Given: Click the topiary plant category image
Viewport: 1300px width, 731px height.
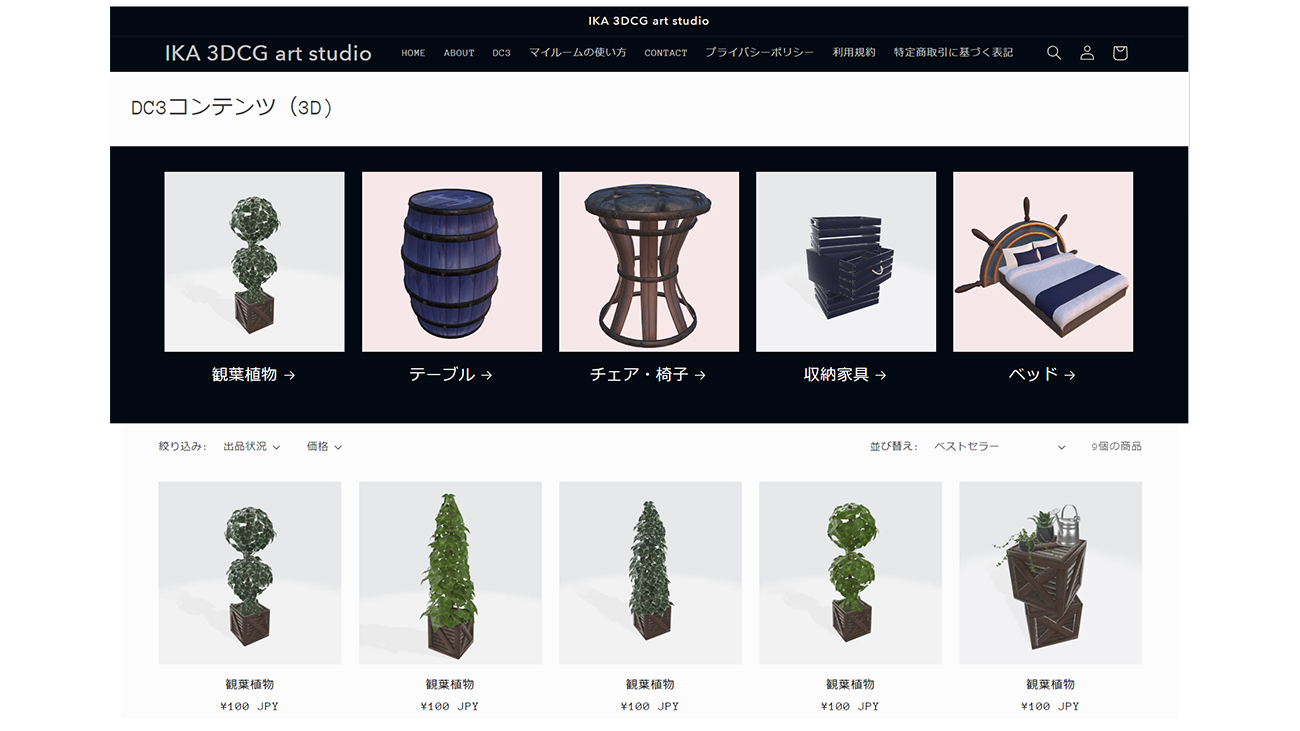Looking at the screenshot, I should coord(254,262).
